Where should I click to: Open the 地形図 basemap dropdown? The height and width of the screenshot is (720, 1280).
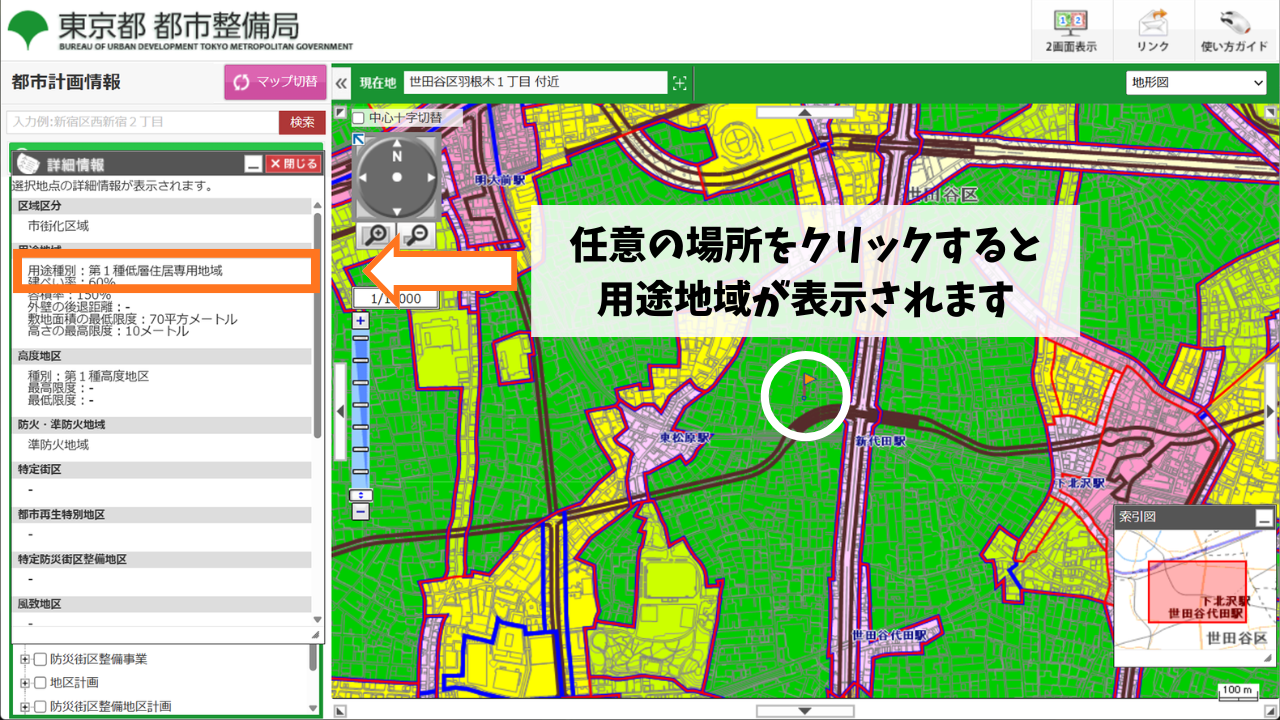[1196, 82]
